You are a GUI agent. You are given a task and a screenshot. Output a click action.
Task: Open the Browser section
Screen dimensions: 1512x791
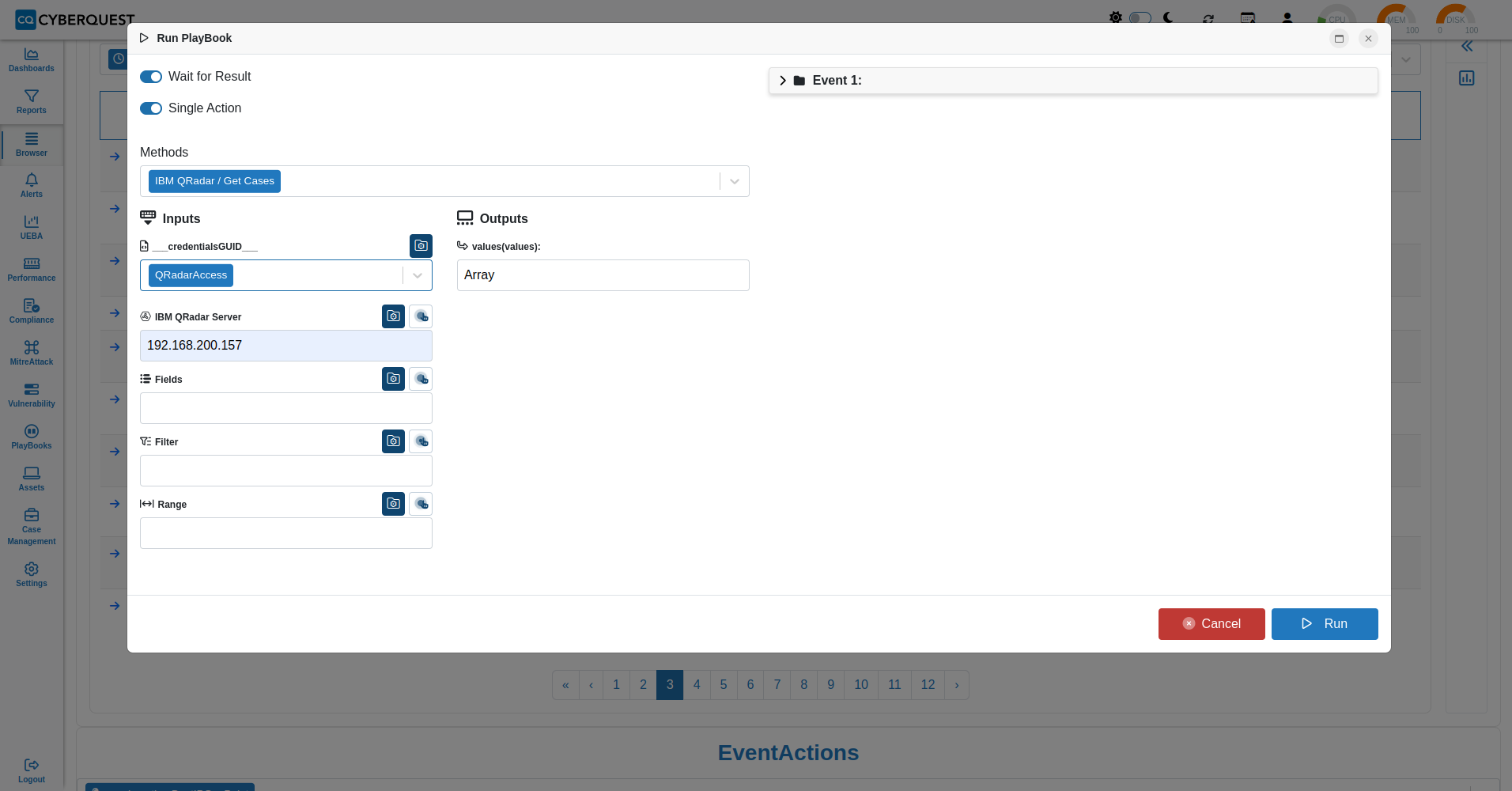tap(32, 145)
